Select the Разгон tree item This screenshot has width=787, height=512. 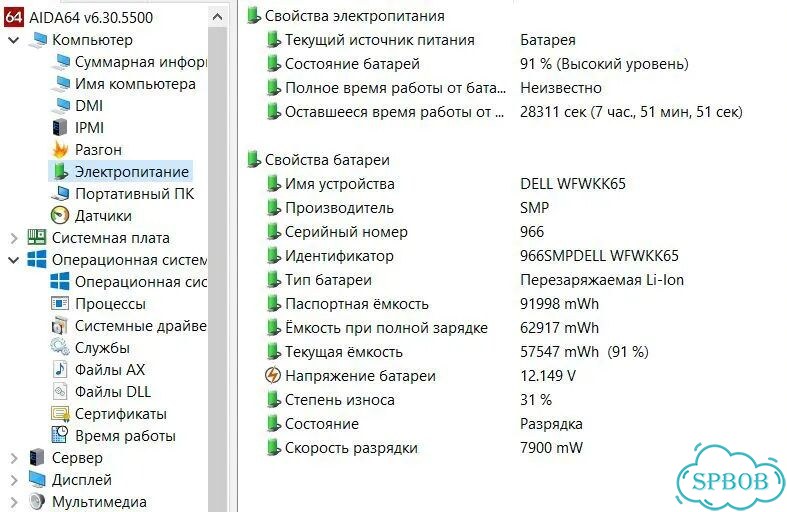point(98,150)
